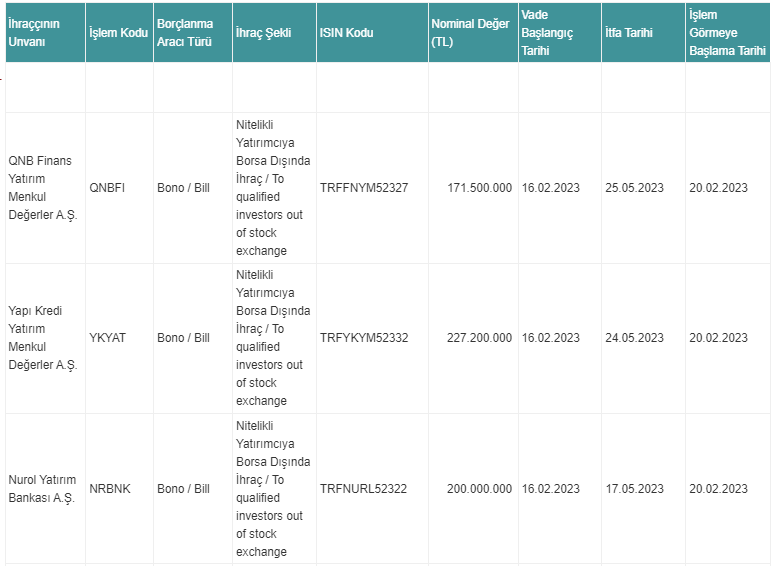Click the İşlem Kodu column header

point(118,33)
